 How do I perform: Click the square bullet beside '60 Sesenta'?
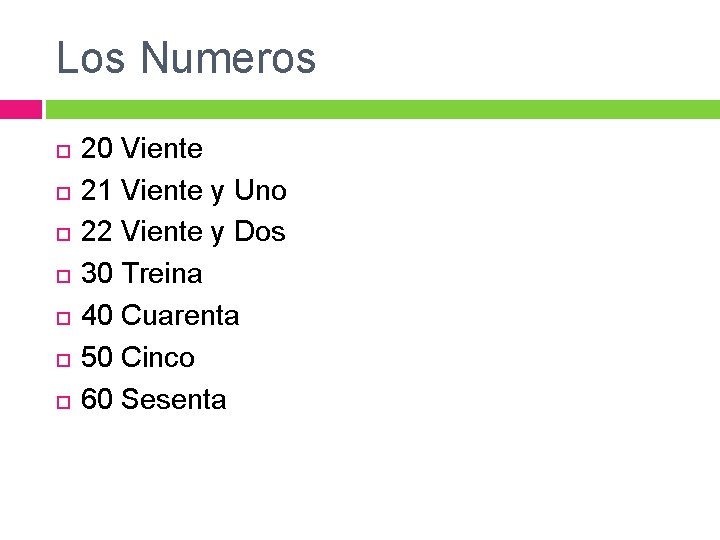click(63, 402)
